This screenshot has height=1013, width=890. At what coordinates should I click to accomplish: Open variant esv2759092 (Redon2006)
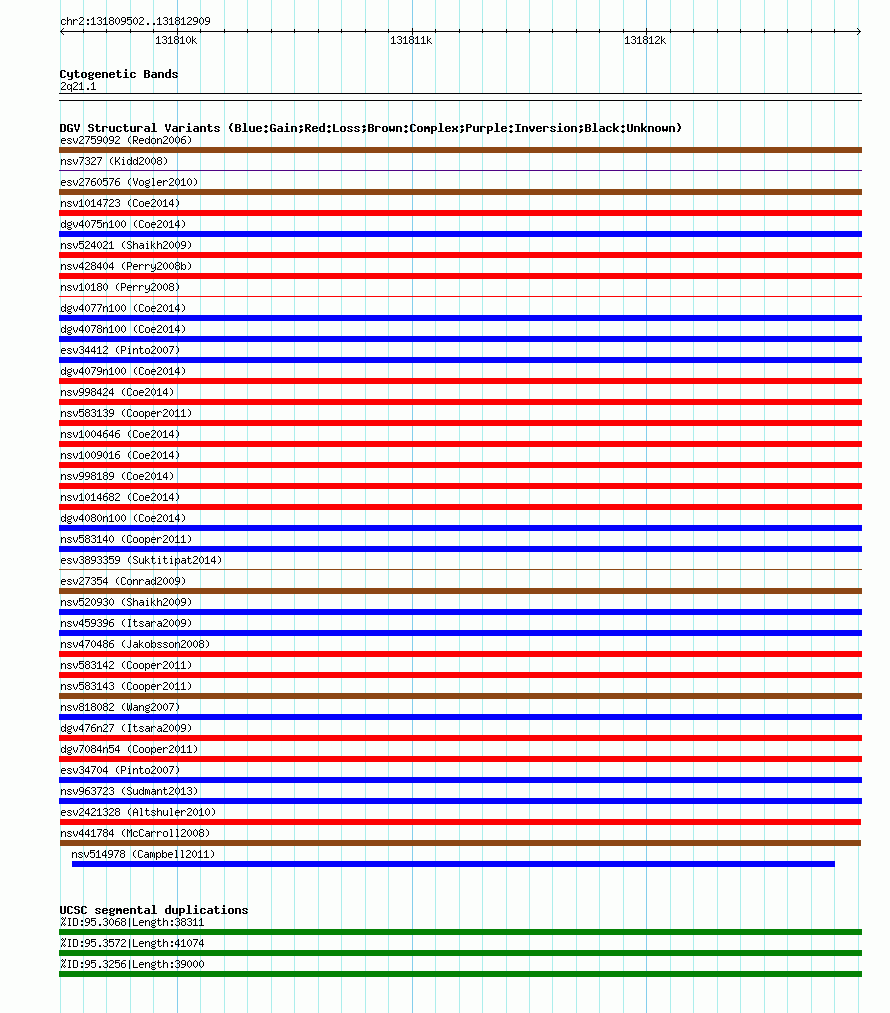click(x=126, y=140)
